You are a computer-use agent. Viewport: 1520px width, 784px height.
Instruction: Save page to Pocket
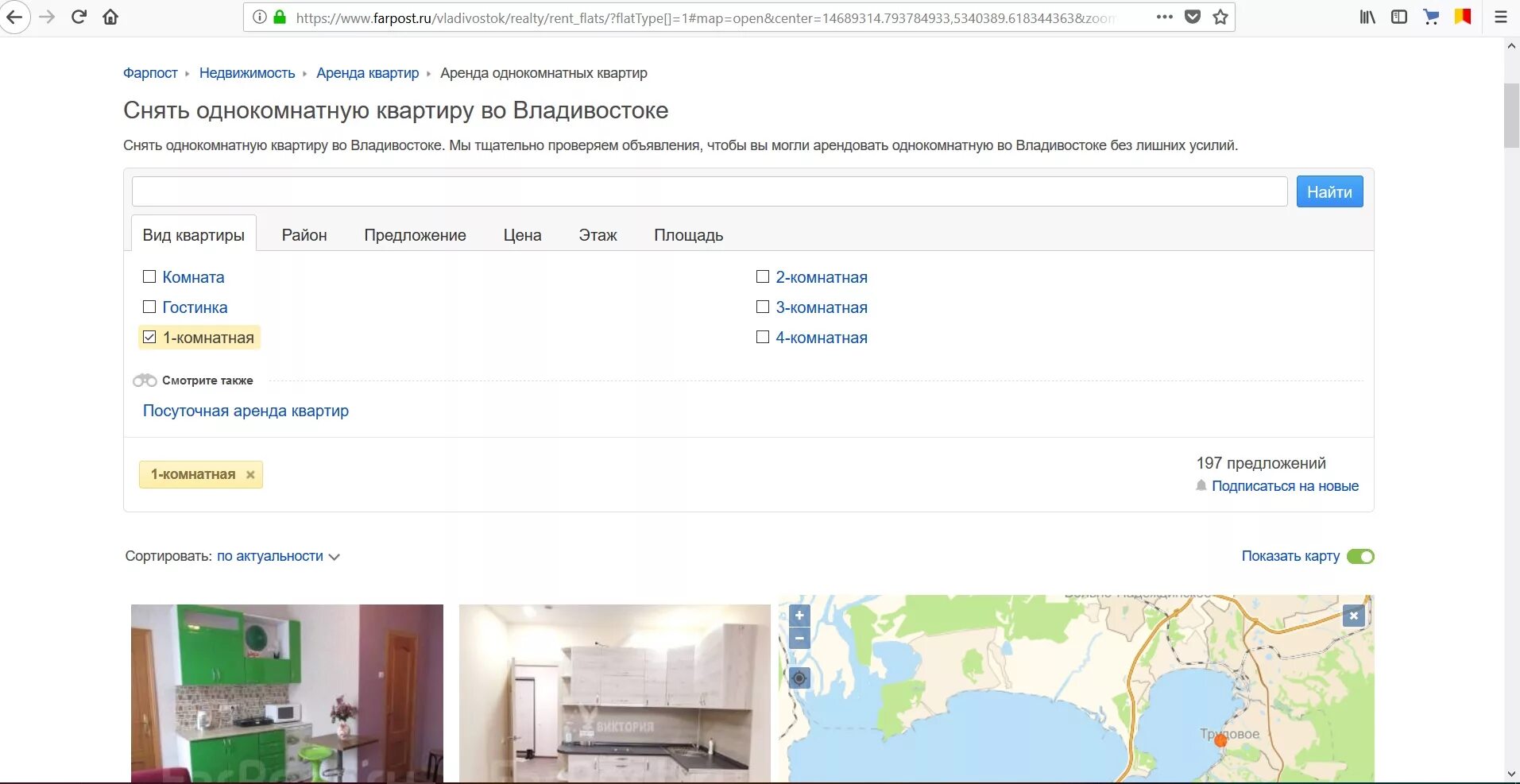(1193, 17)
